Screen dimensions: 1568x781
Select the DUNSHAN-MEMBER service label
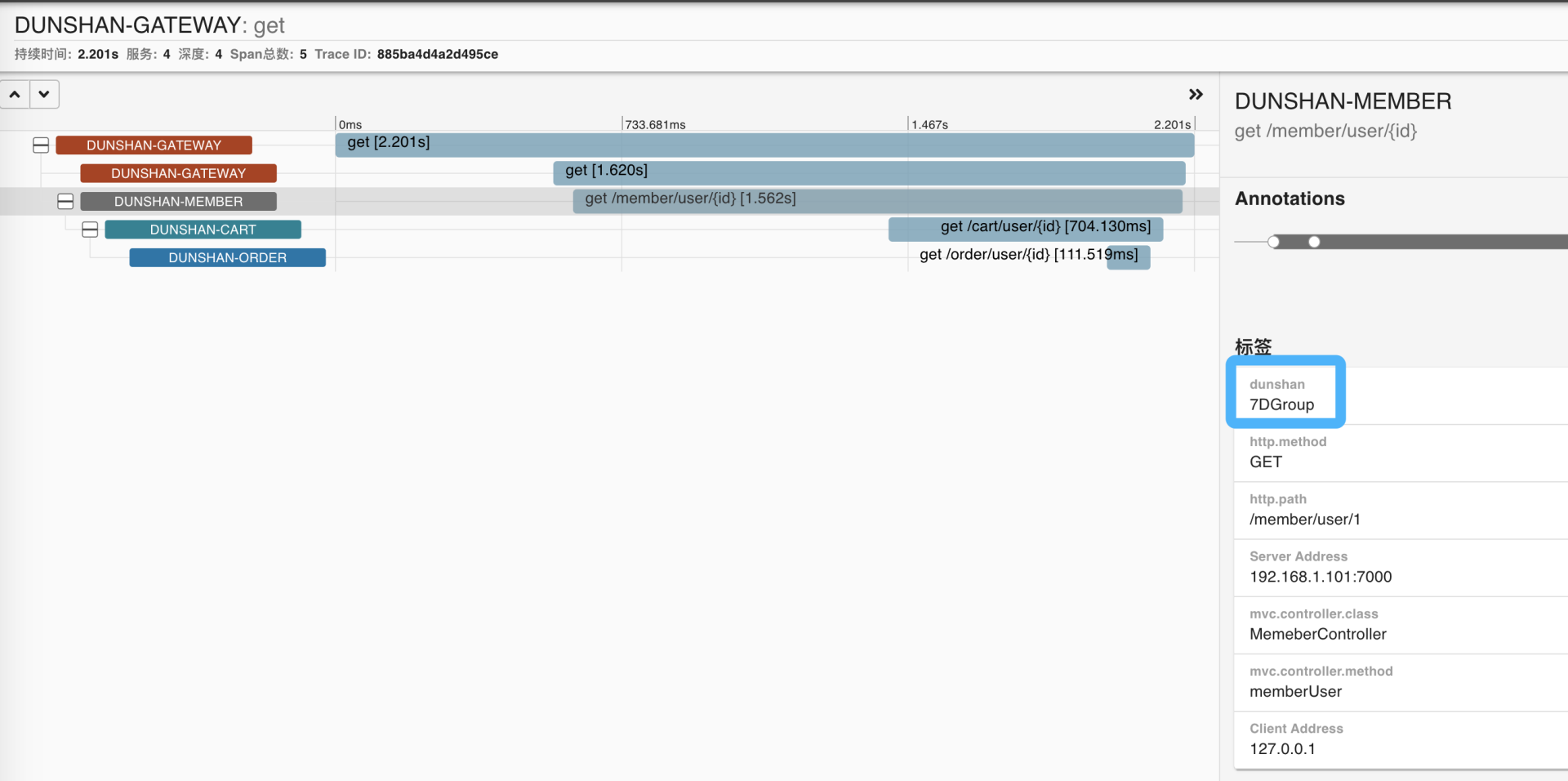point(178,202)
